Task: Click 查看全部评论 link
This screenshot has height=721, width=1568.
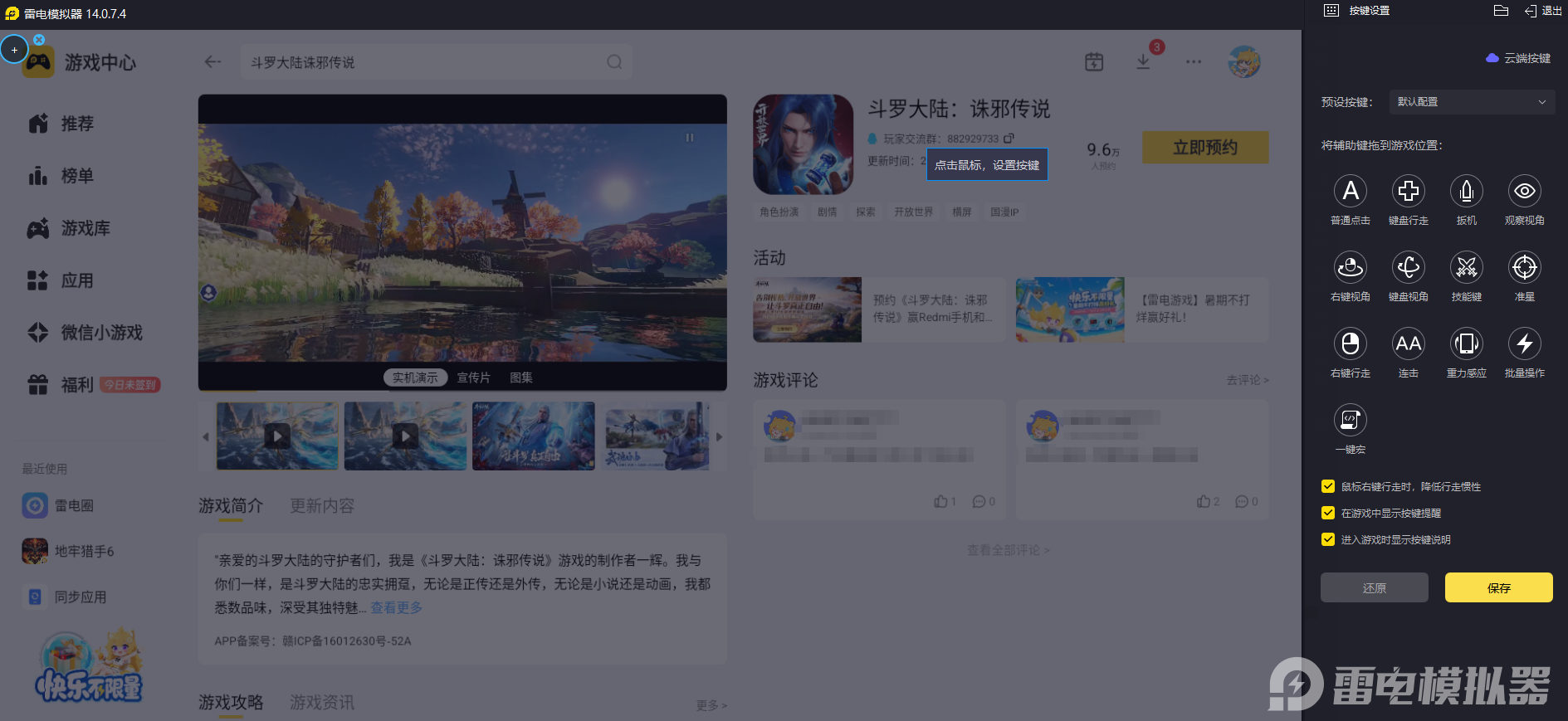Action: pyautogui.click(x=1009, y=550)
